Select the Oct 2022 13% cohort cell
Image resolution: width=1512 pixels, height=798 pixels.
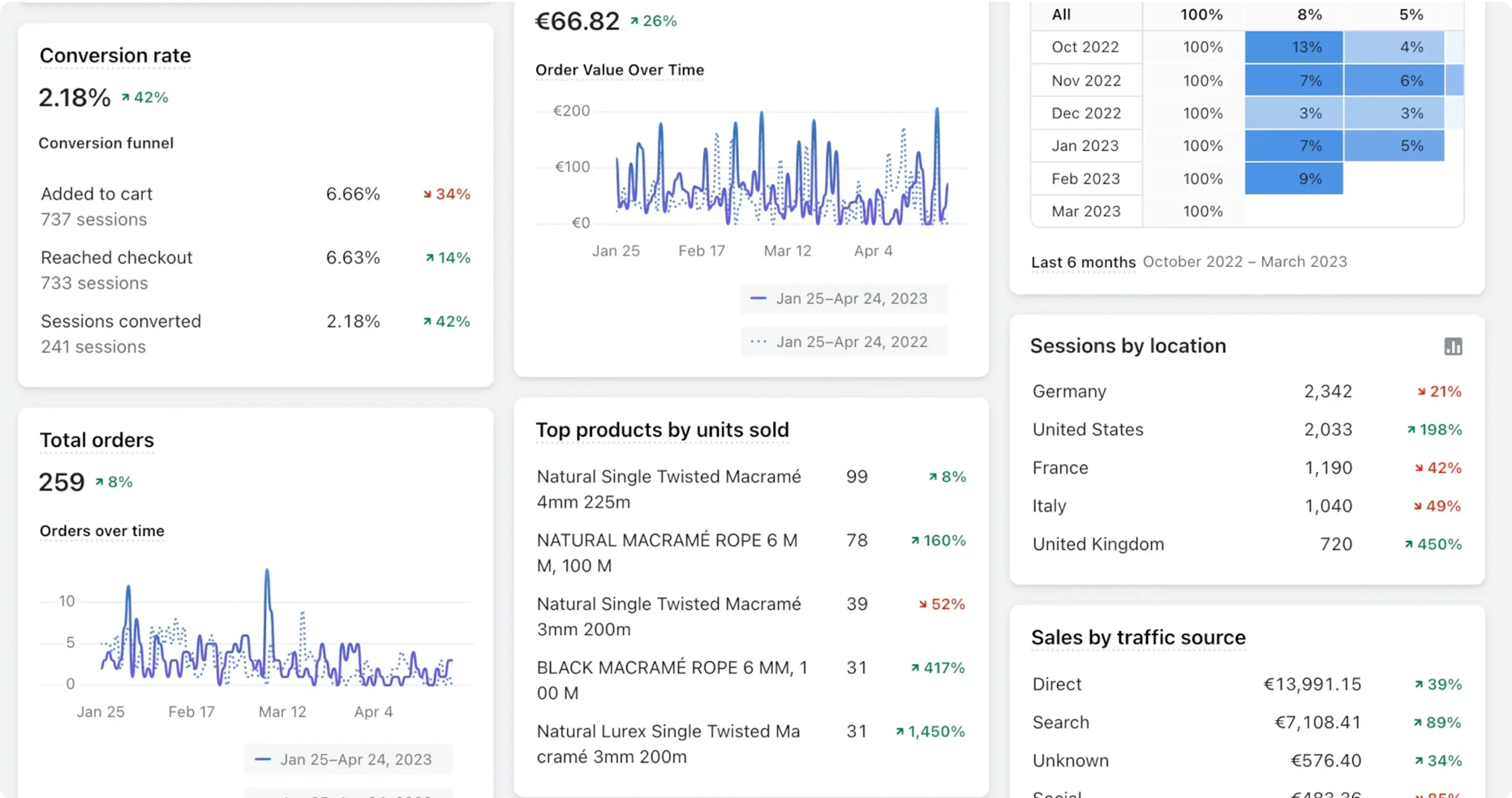(1293, 47)
